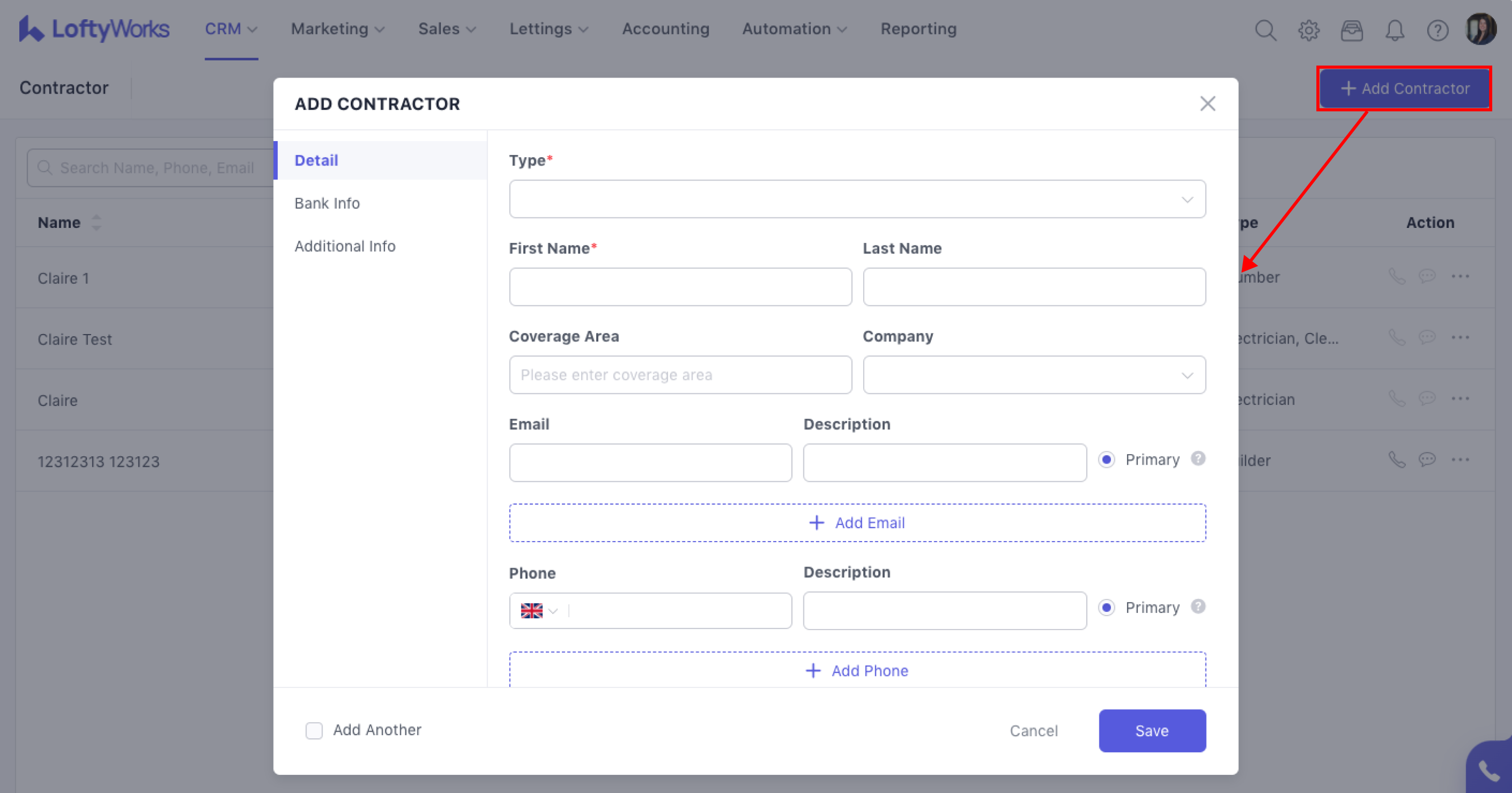Click the First Name input field

(x=680, y=287)
